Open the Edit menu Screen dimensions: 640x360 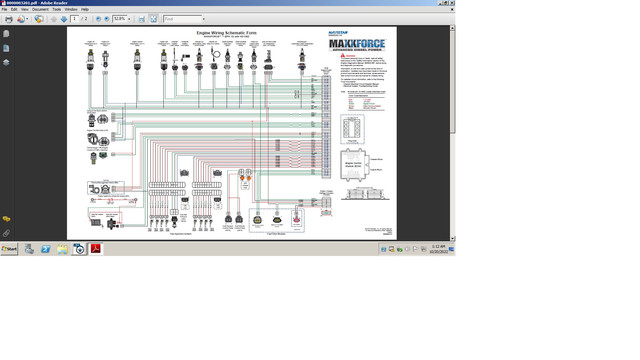[14, 9]
